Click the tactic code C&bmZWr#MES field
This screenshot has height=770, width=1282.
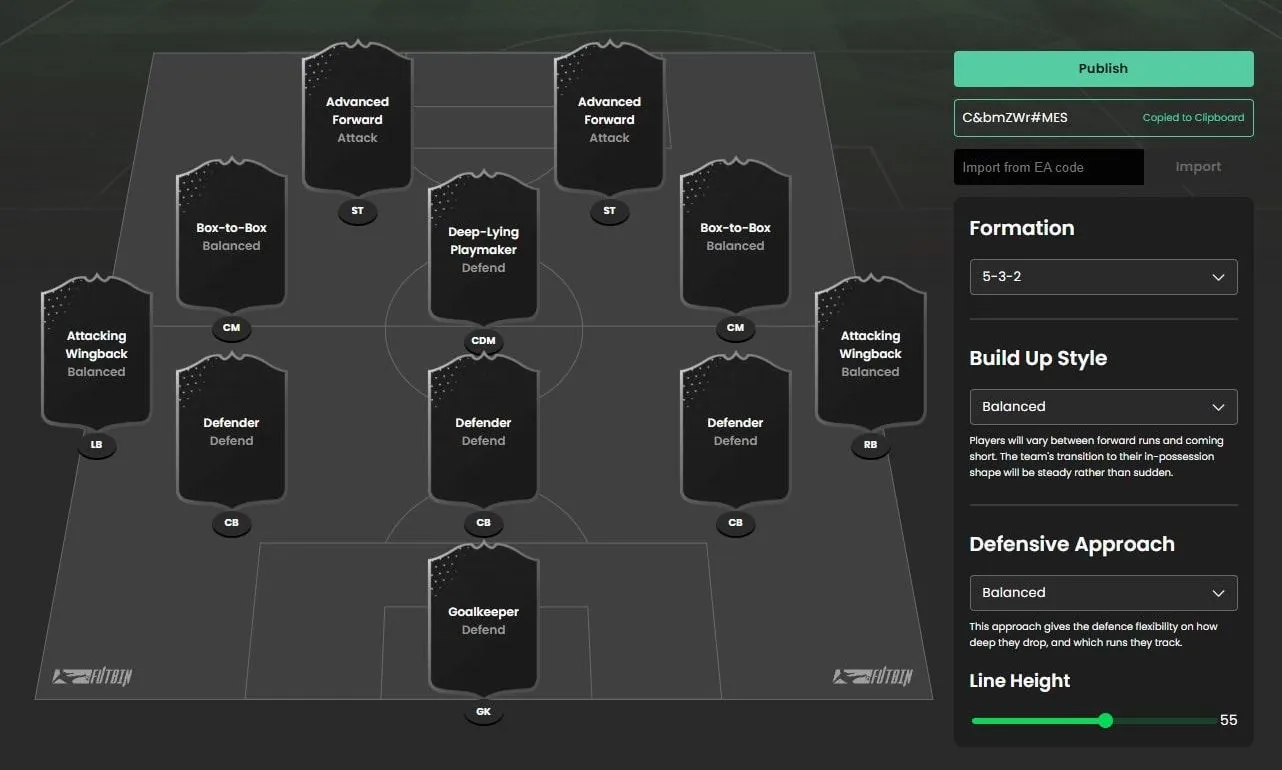(1045, 117)
